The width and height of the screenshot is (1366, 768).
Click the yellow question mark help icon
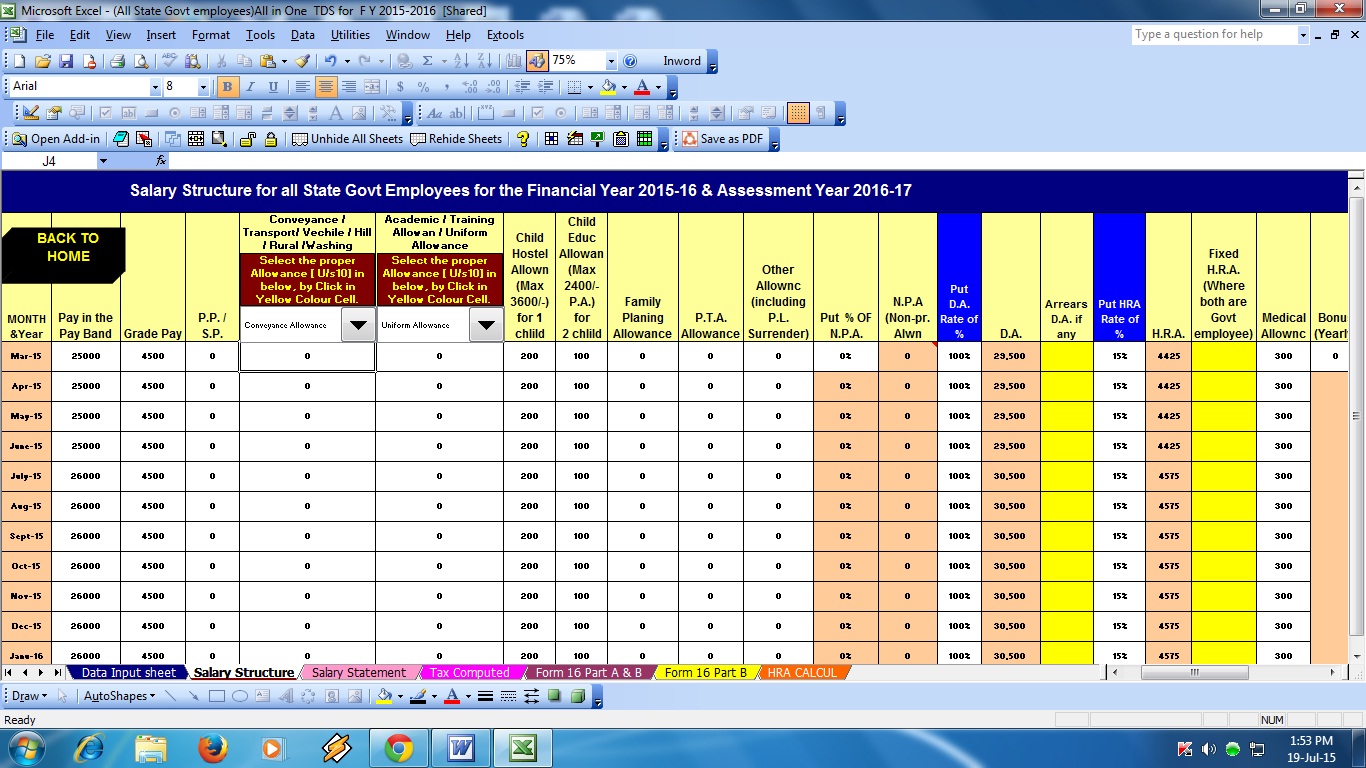tap(523, 139)
